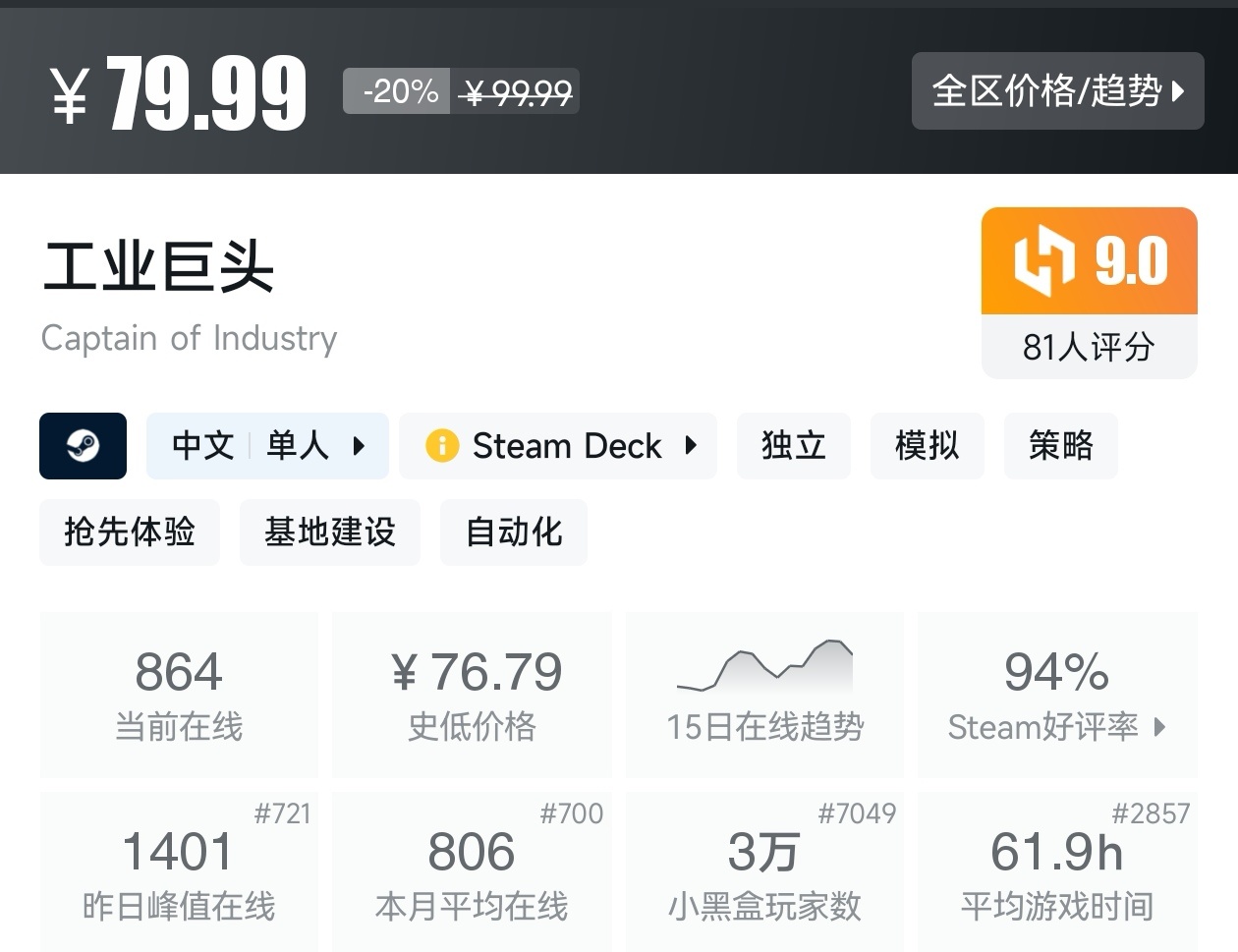Select the 模拟 tag
The width and height of the screenshot is (1238, 952).
(927, 446)
